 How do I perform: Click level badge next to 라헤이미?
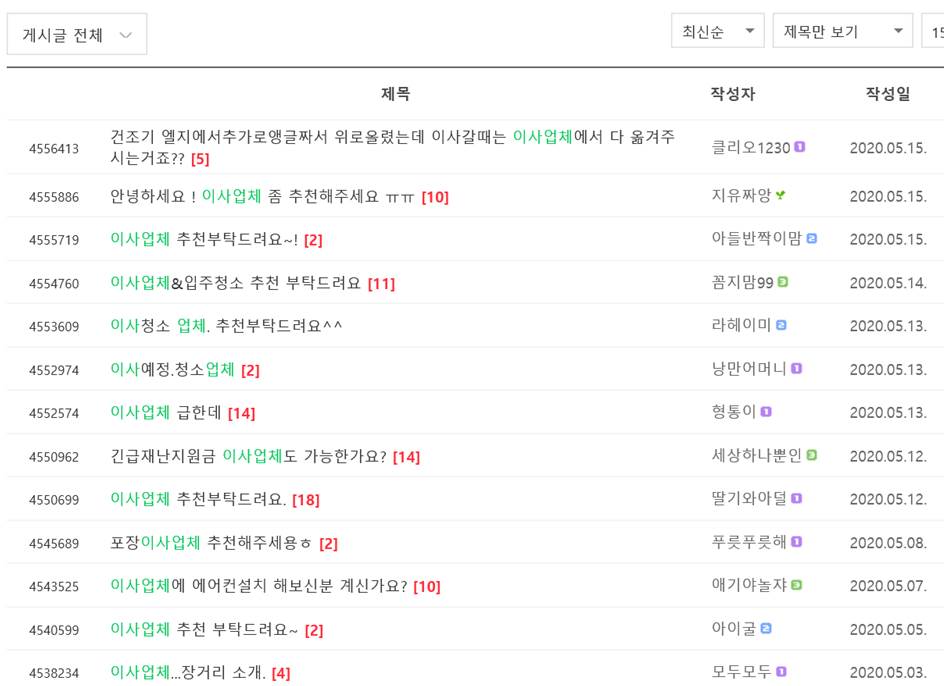pos(781,325)
